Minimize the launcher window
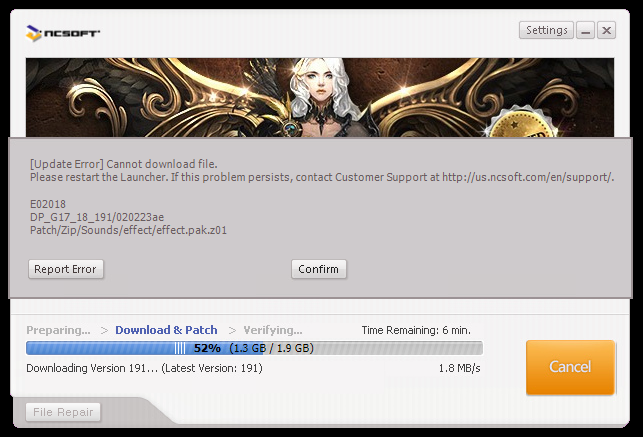This screenshot has height=437, width=643. coord(585,31)
